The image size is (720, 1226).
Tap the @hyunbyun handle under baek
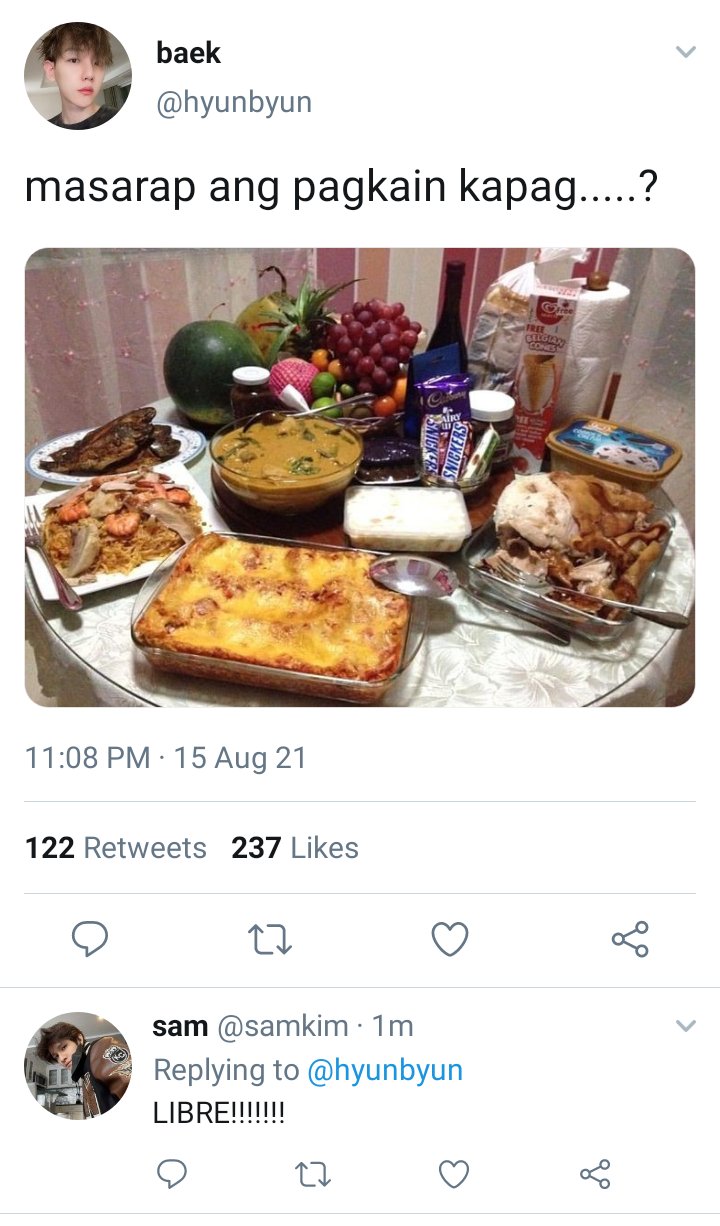click(234, 103)
